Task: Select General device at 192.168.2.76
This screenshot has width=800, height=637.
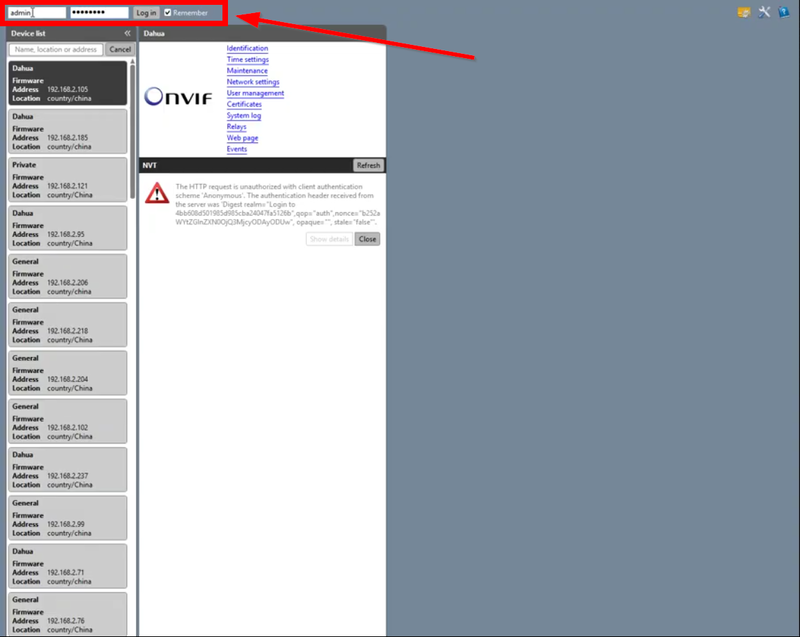Action: click(67, 615)
